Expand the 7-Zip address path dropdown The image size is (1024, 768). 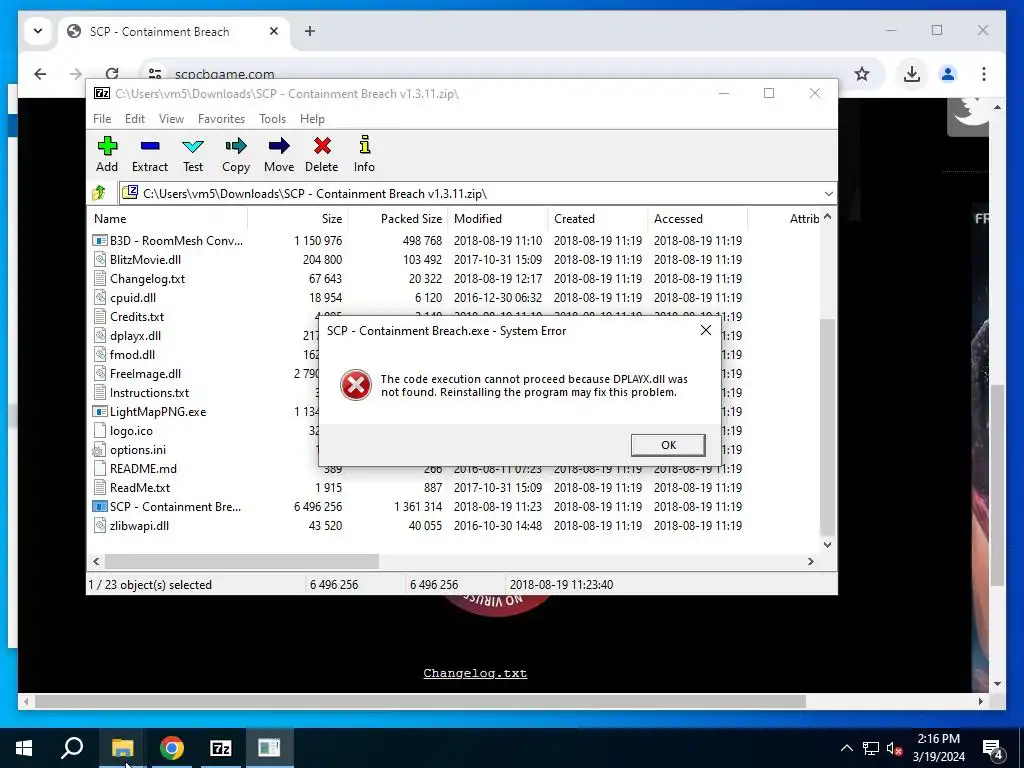point(828,194)
